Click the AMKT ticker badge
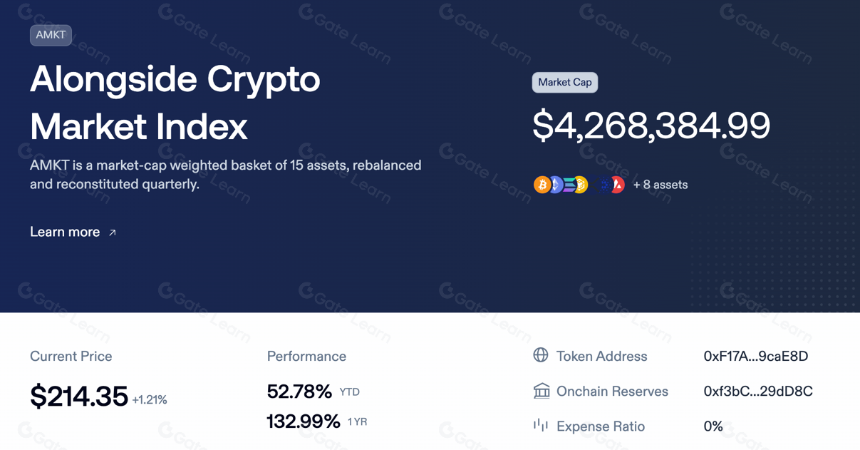Viewport: 860px width, 450px height. point(51,35)
